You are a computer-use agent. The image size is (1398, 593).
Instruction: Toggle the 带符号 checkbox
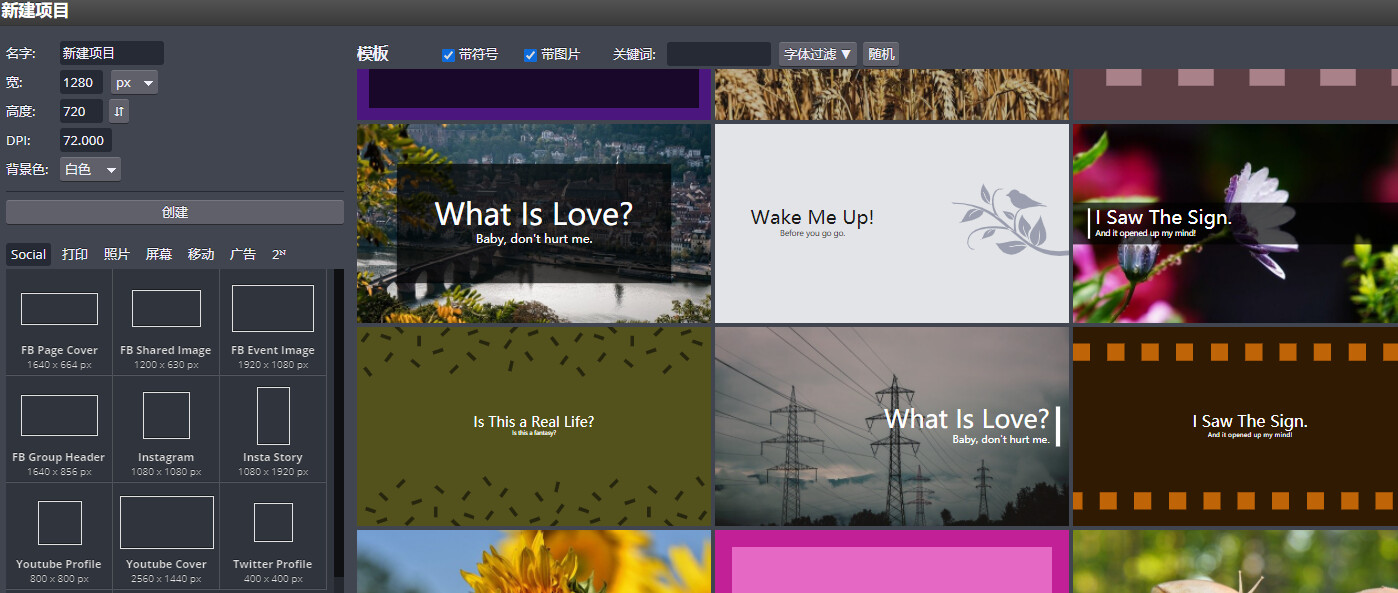click(448, 55)
